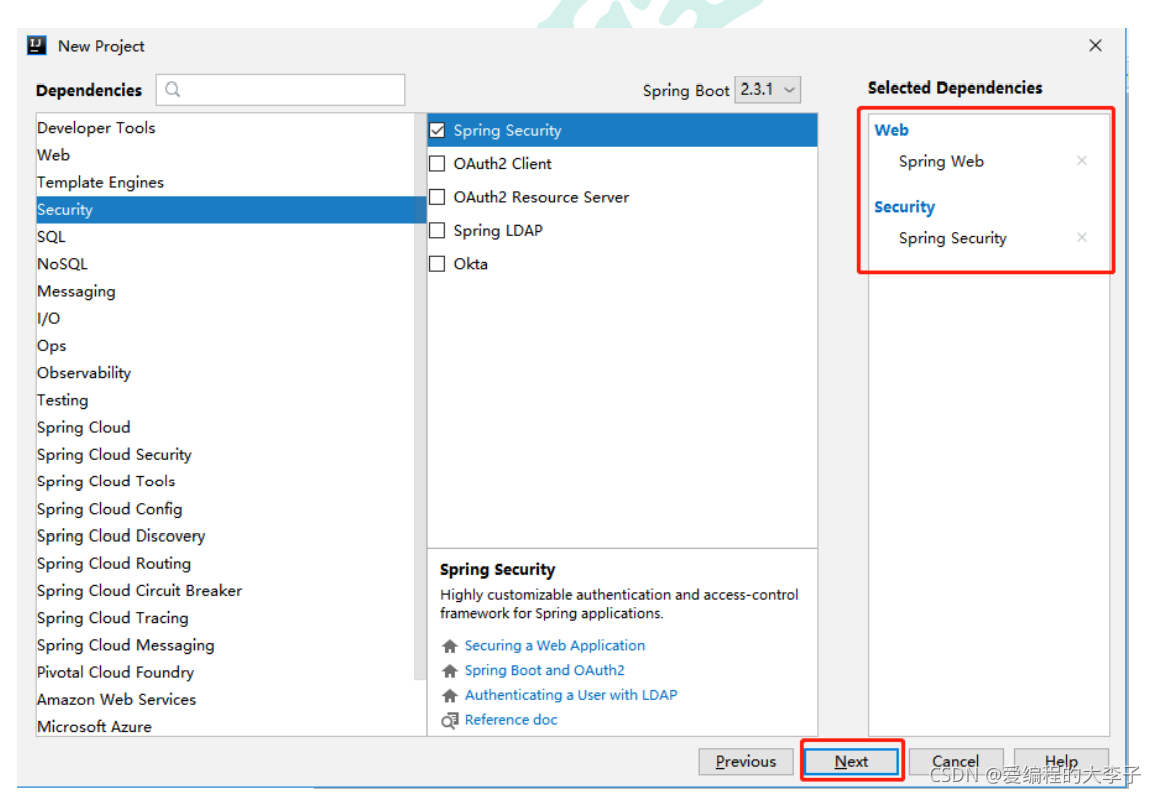Open the Observability category
This screenshot has width=1156, height=793.
[226, 373]
